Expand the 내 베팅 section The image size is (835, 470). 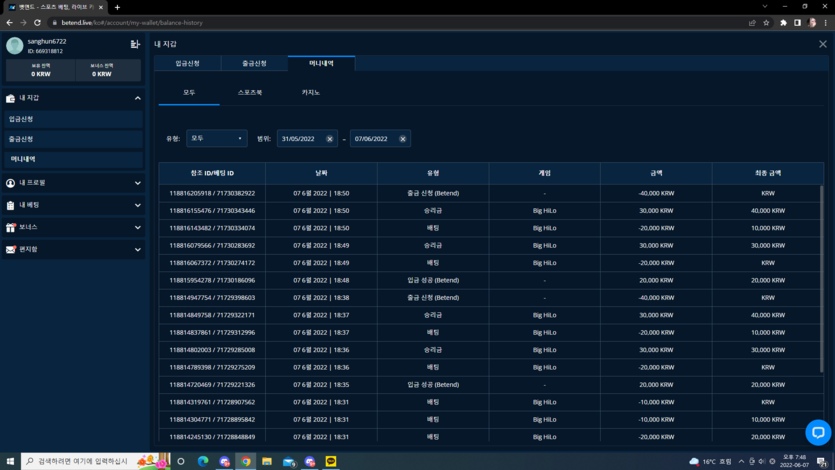coord(137,205)
